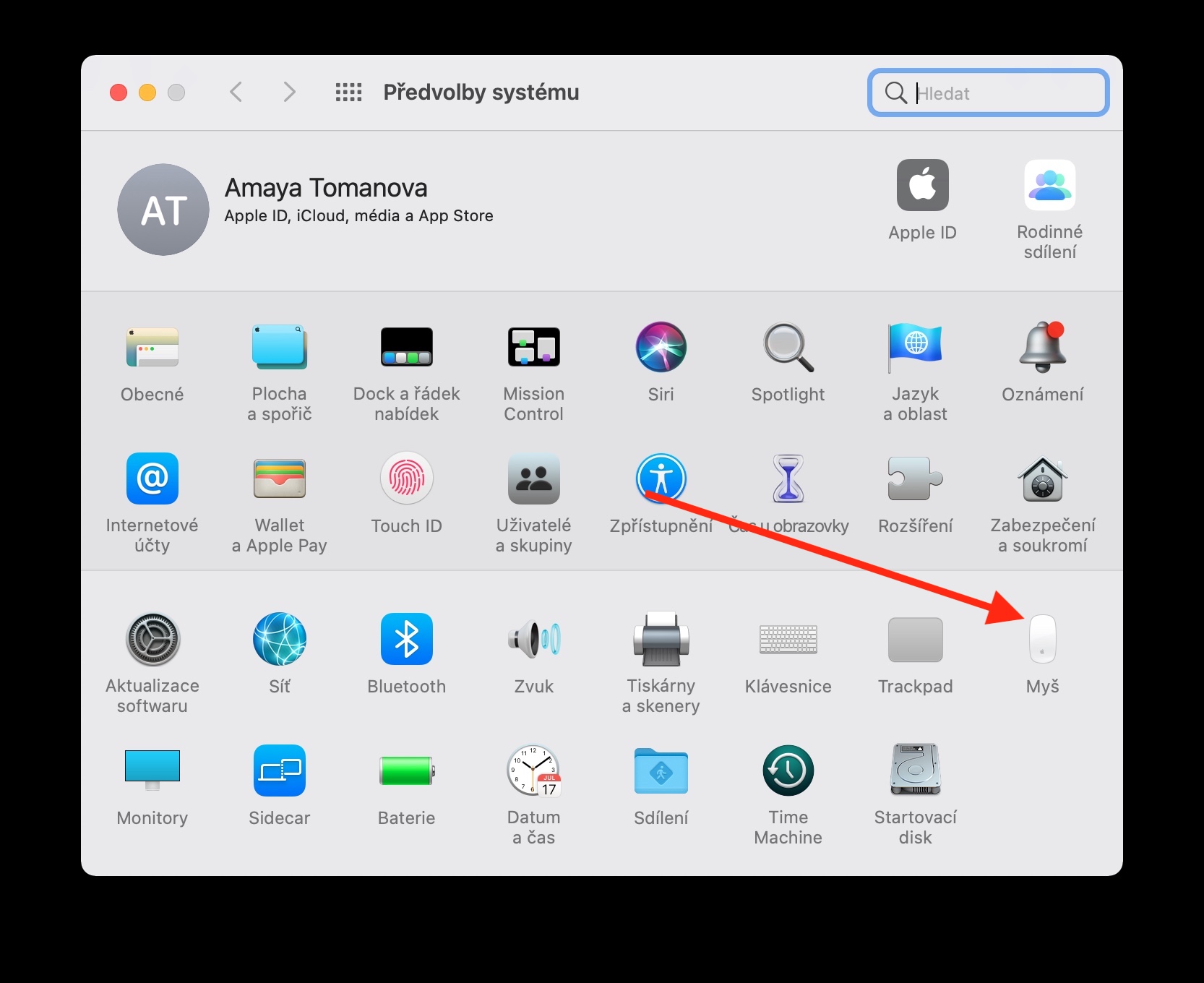Open Baterie battery settings

[407, 770]
